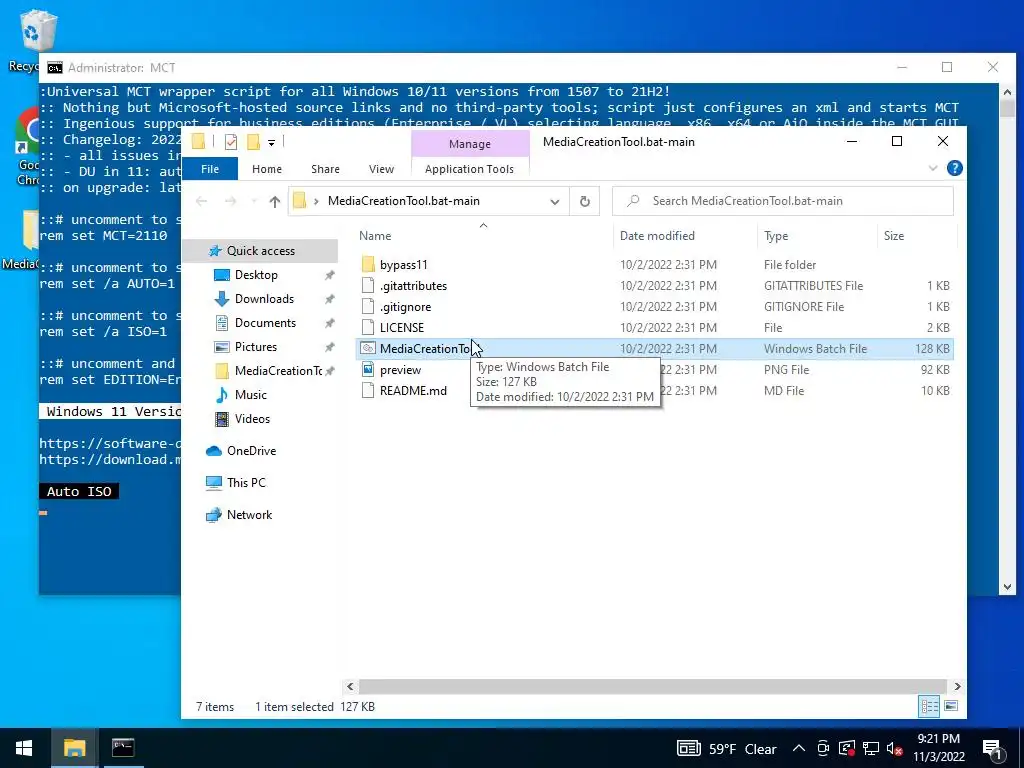The height and width of the screenshot is (768, 1024).
Task: Open weather widget showing 59°F Clear
Action: point(727,749)
